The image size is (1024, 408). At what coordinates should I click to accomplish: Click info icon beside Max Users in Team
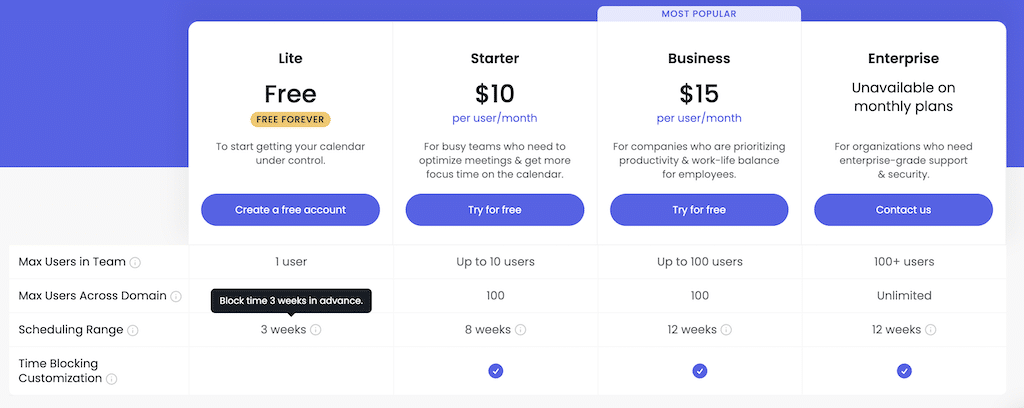135,263
